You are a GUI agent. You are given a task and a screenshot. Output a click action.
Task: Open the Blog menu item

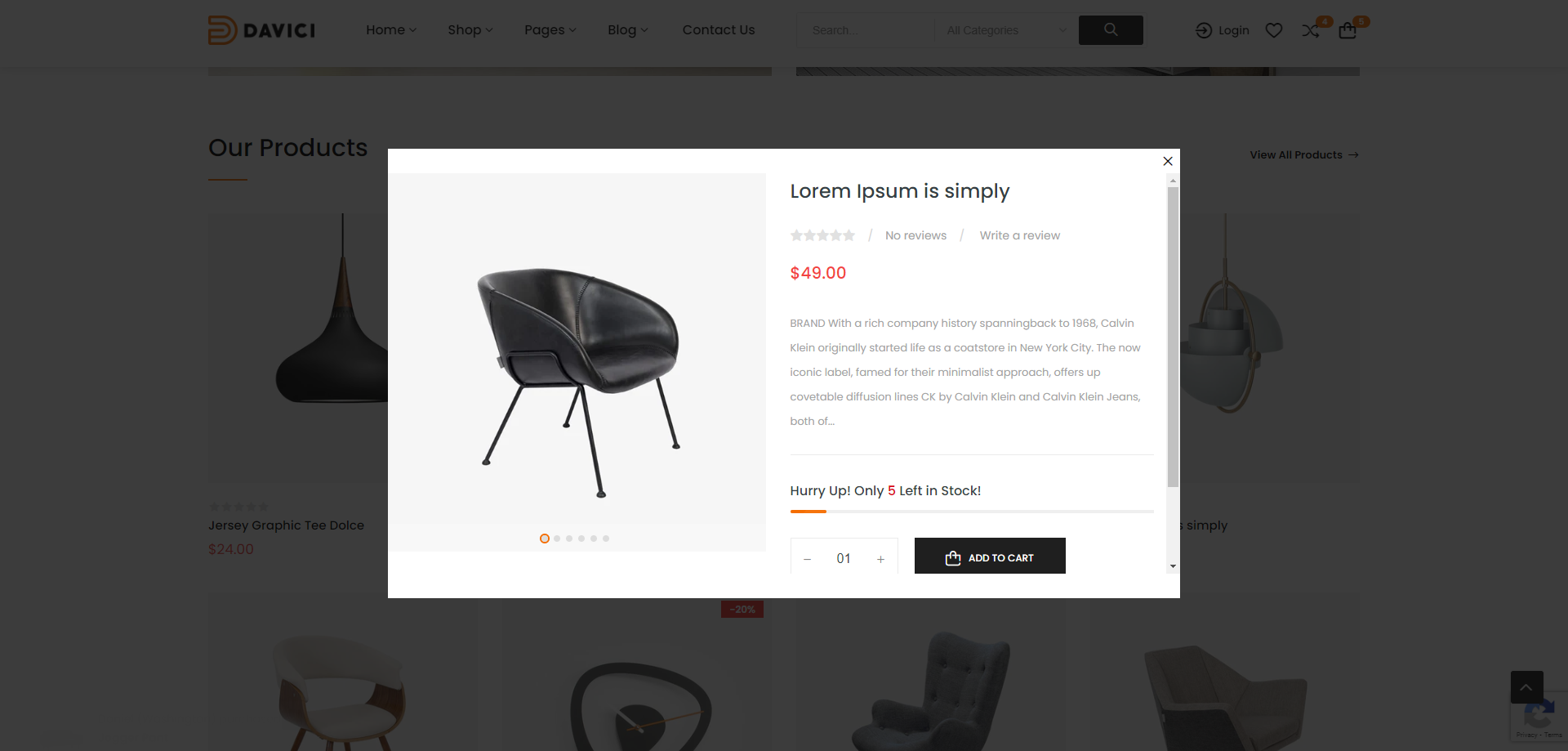pos(627,30)
